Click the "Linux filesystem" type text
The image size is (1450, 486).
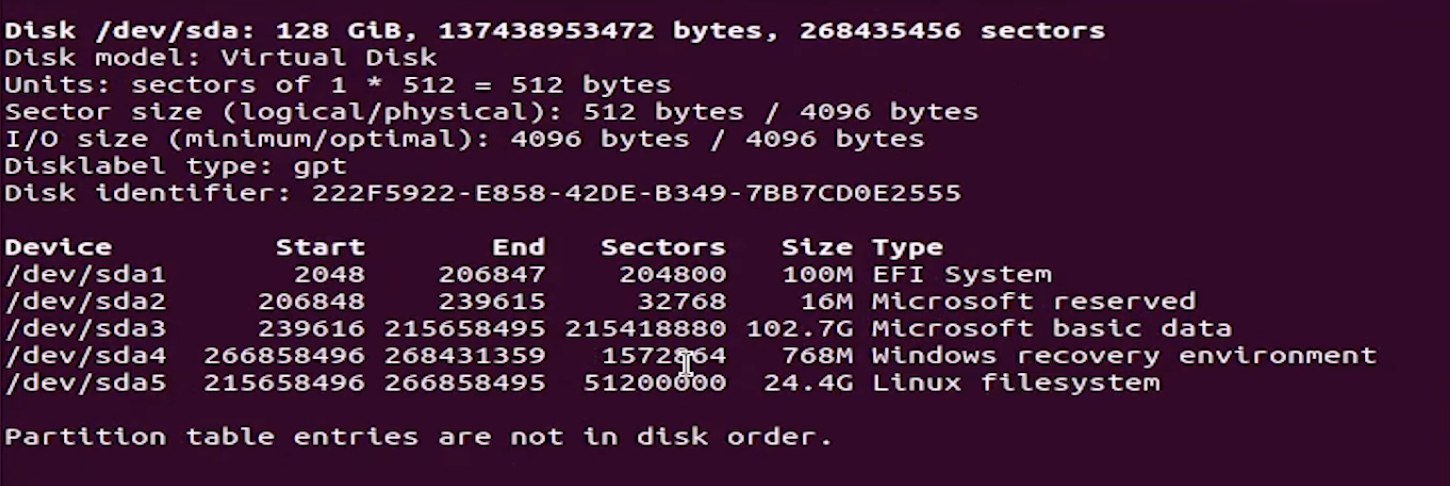(1015, 382)
